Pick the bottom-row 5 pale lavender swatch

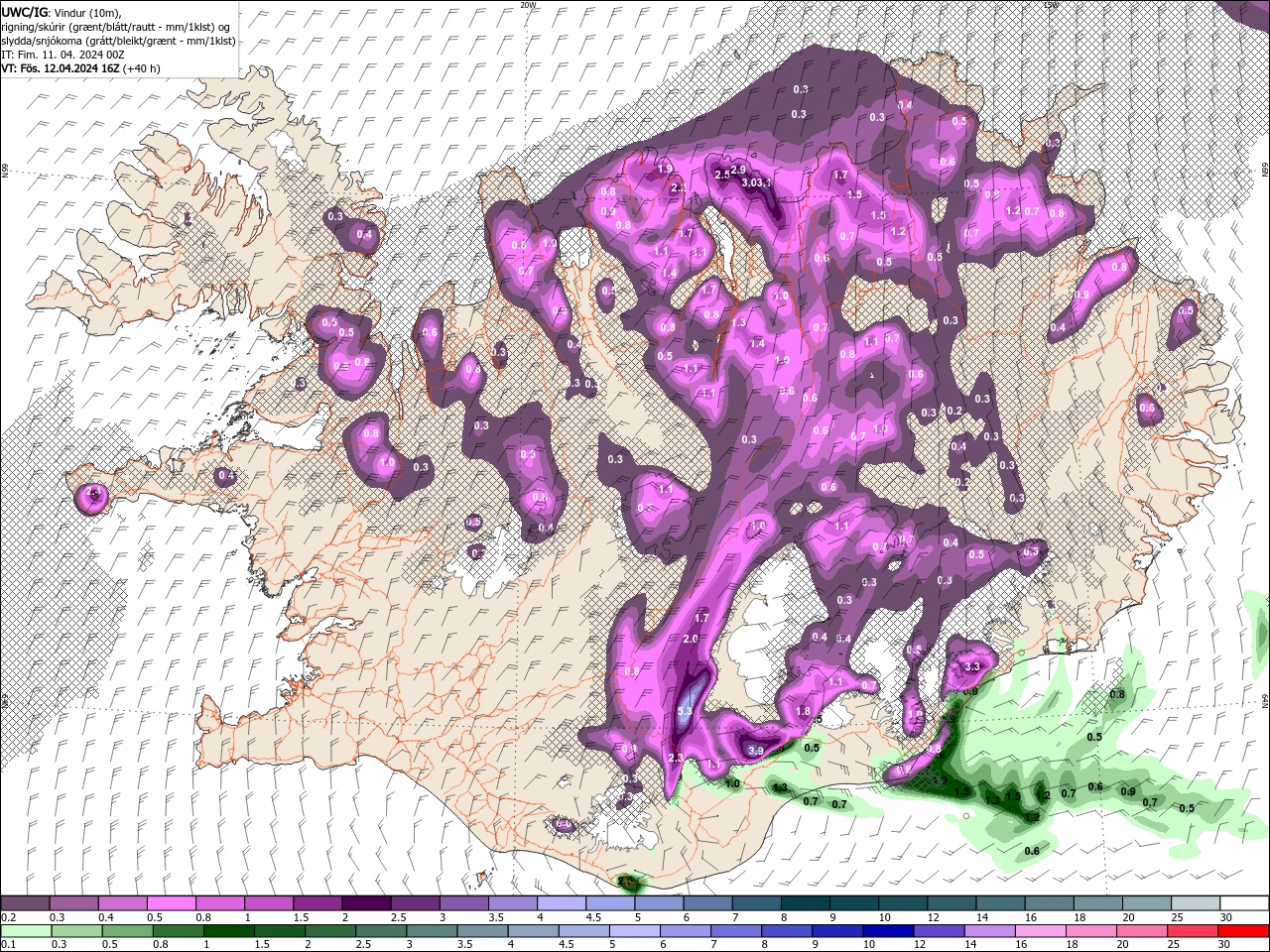[635, 932]
